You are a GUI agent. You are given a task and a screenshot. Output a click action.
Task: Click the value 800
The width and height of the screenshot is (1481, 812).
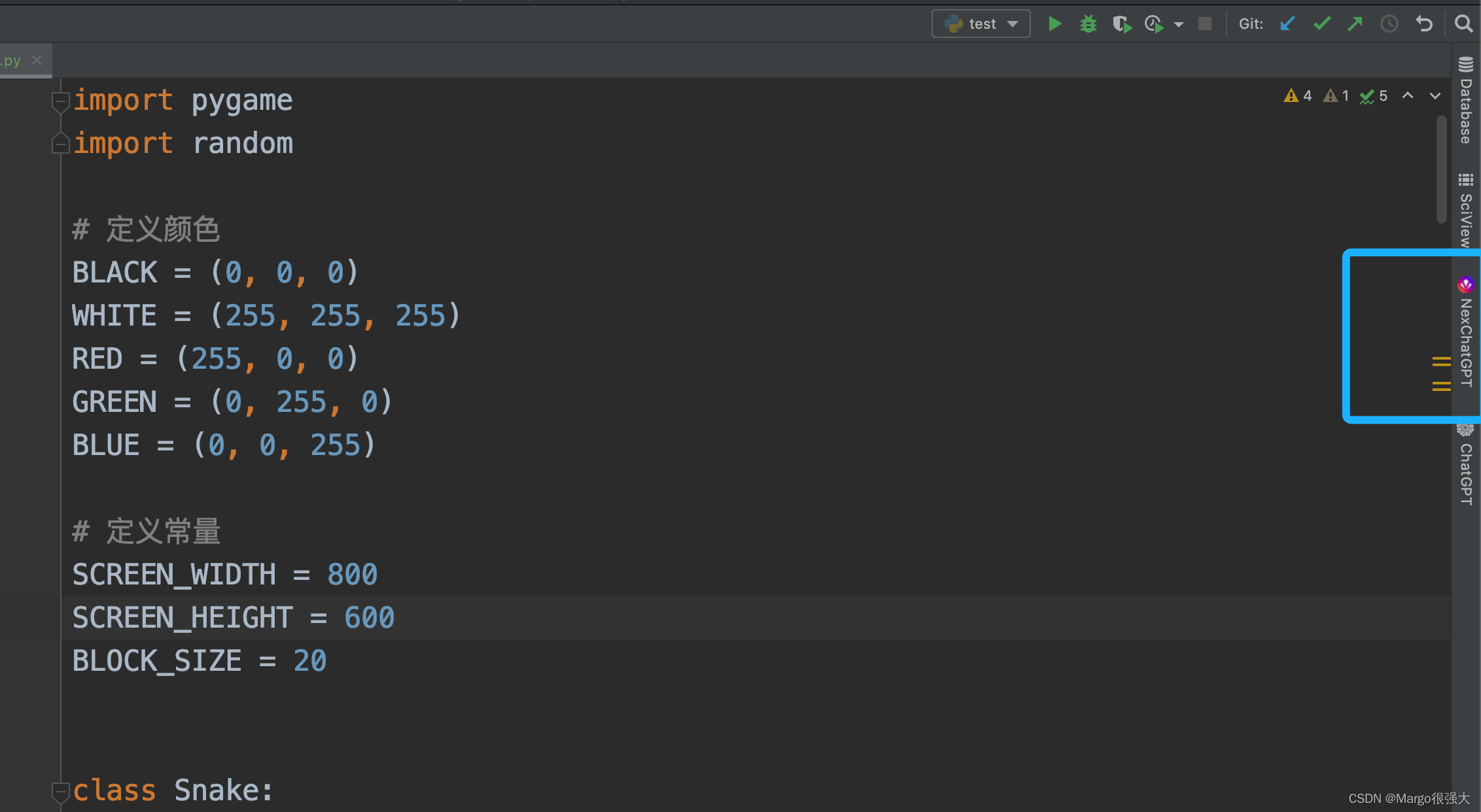coord(353,575)
